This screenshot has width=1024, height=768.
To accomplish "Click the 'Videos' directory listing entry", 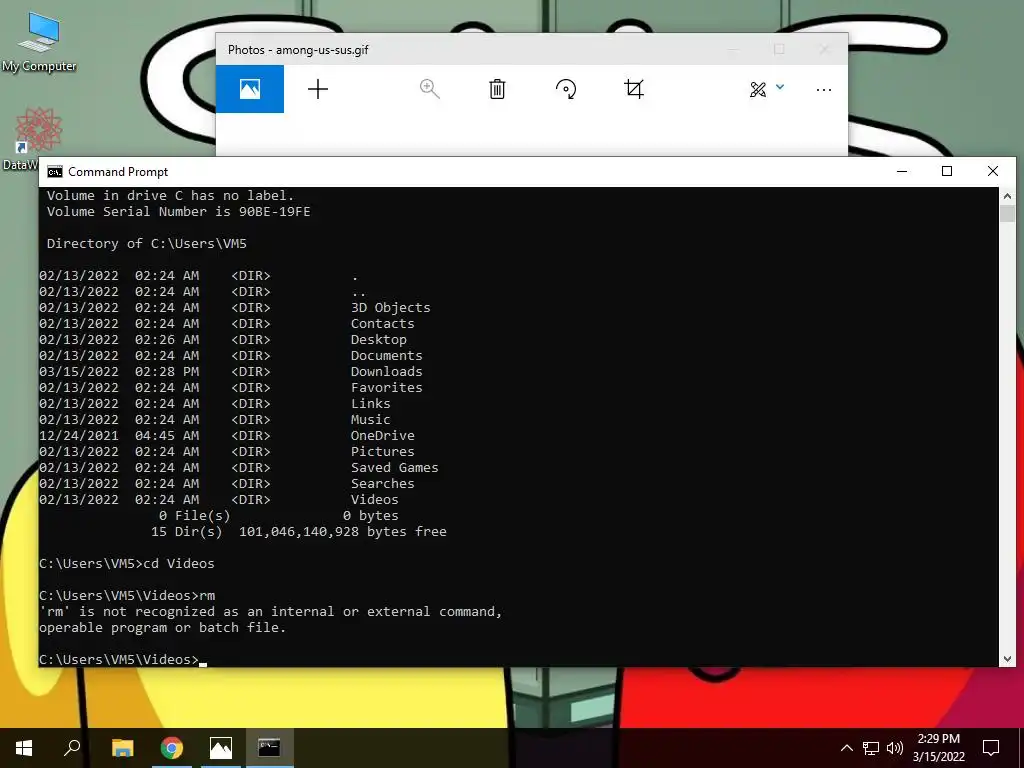I will [x=375, y=499].
